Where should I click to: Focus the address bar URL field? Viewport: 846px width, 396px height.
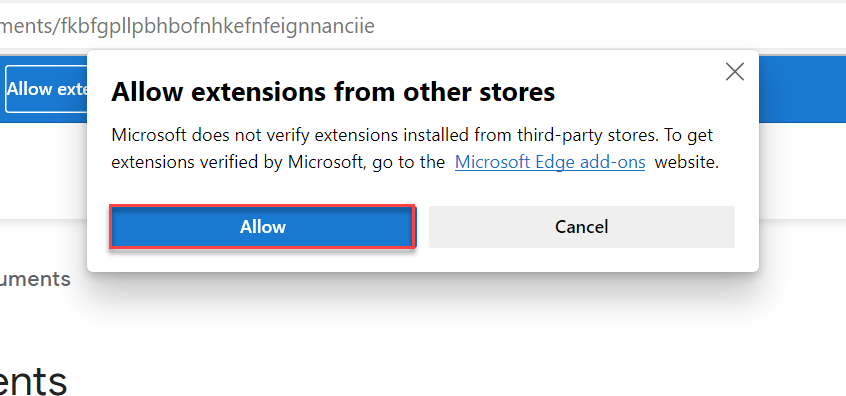[x=423, y=26]
